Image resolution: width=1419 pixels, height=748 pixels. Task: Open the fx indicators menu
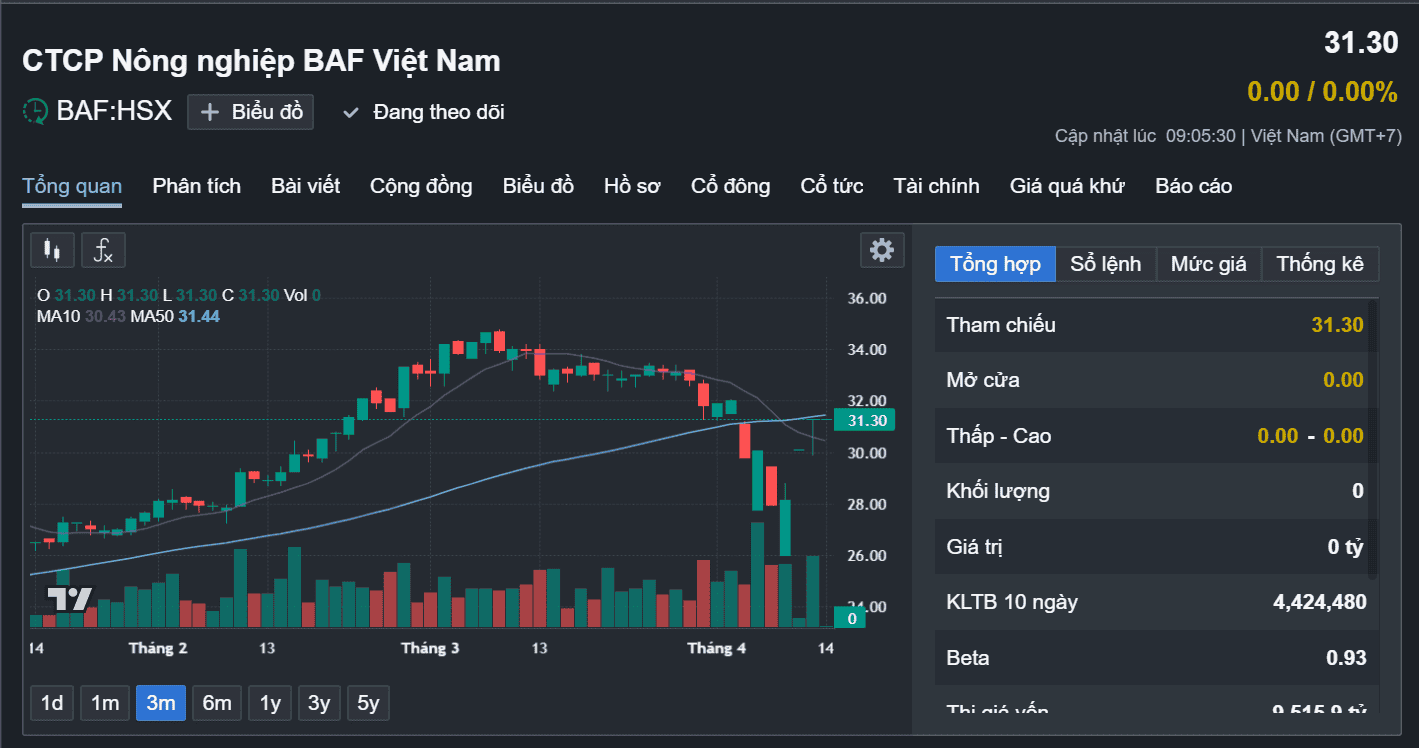(x=103, y=250)
